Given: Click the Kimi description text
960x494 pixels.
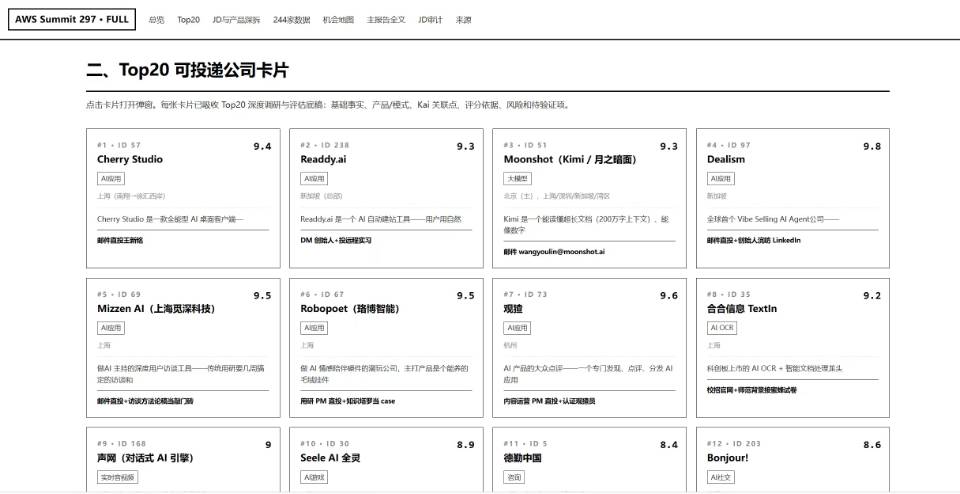Looking at the screenshot, I should (x=588, y=224).
